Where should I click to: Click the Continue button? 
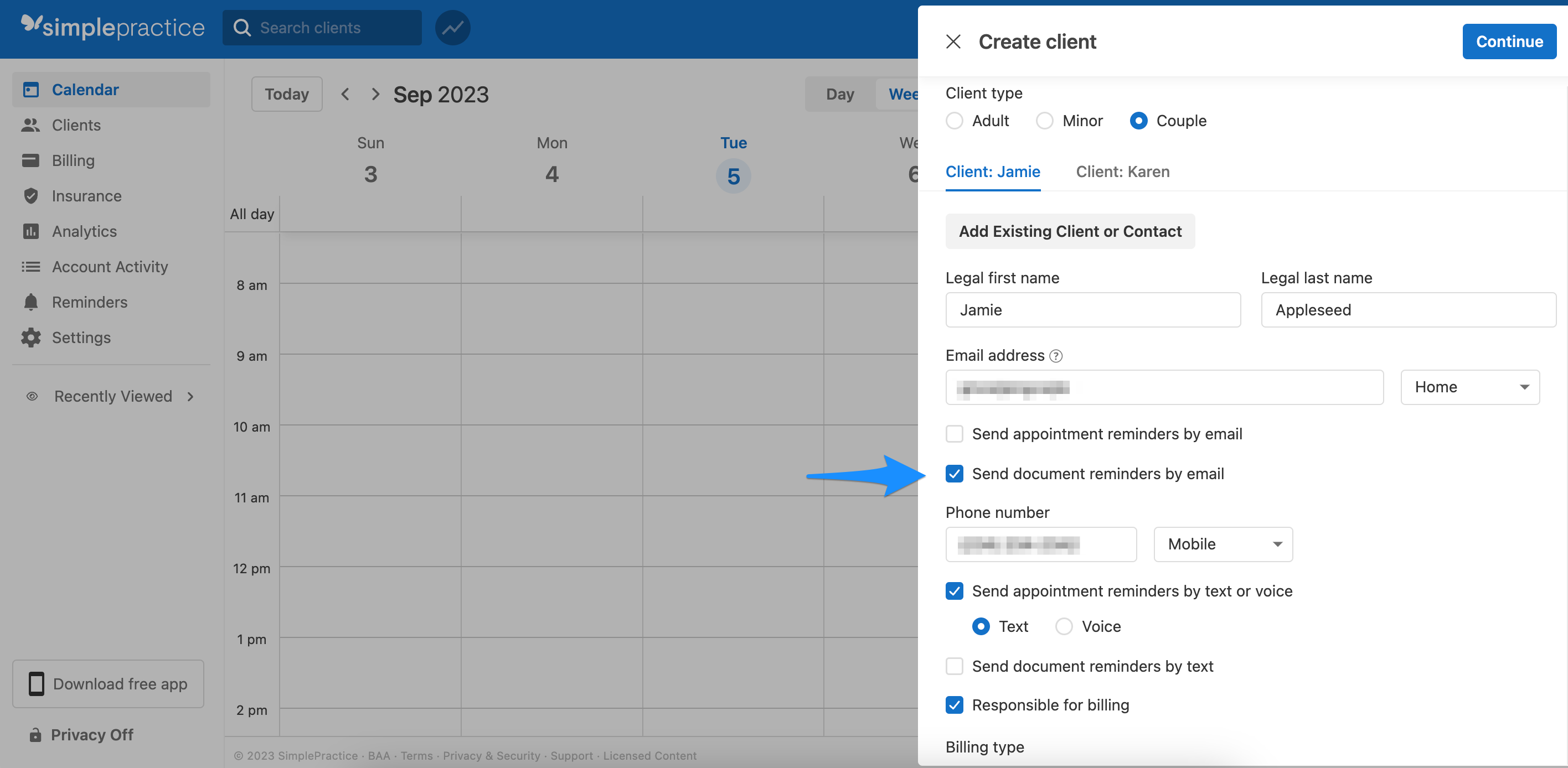pyautogui.click(x=1509, y=41)
